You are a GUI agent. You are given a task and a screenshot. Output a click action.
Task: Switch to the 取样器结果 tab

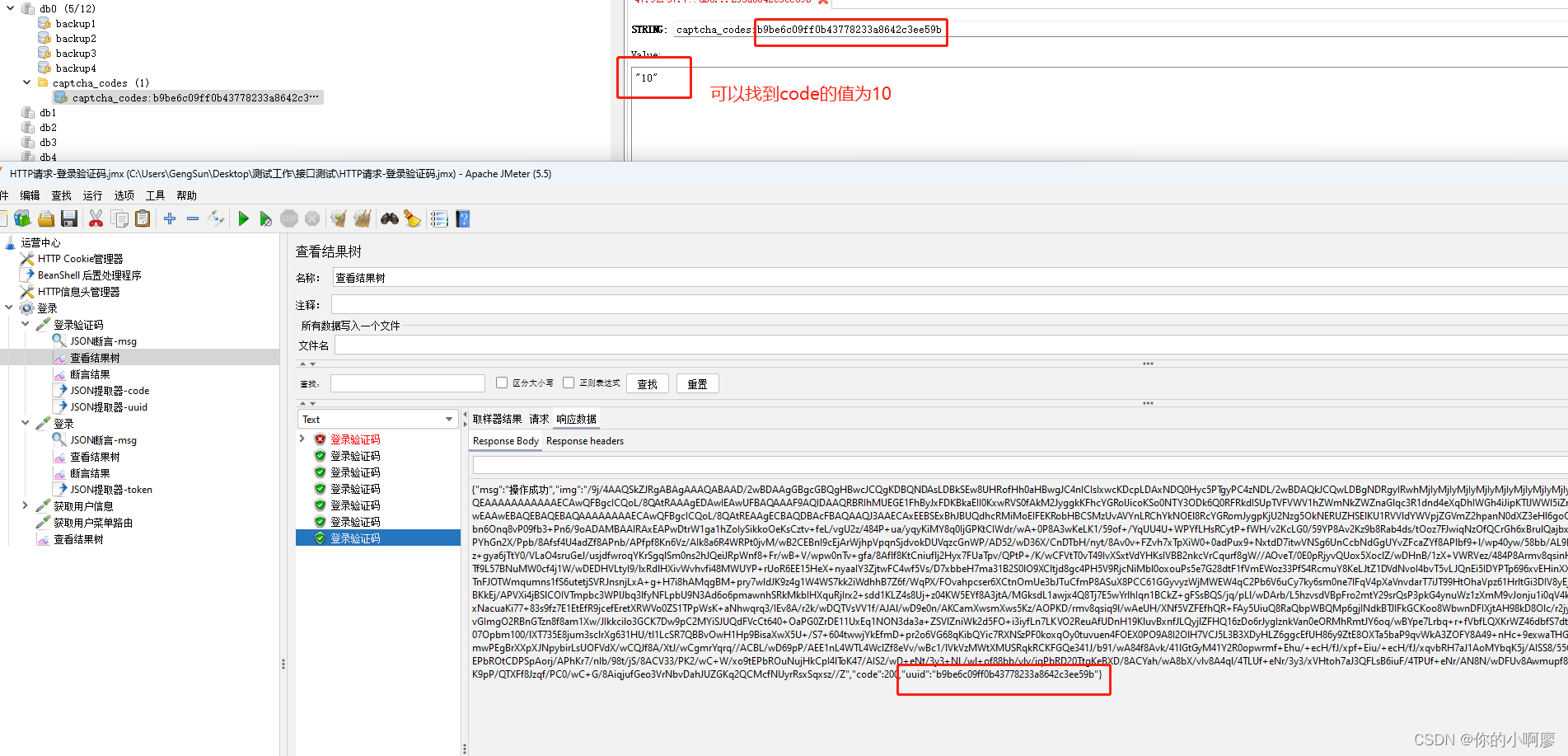497,419
